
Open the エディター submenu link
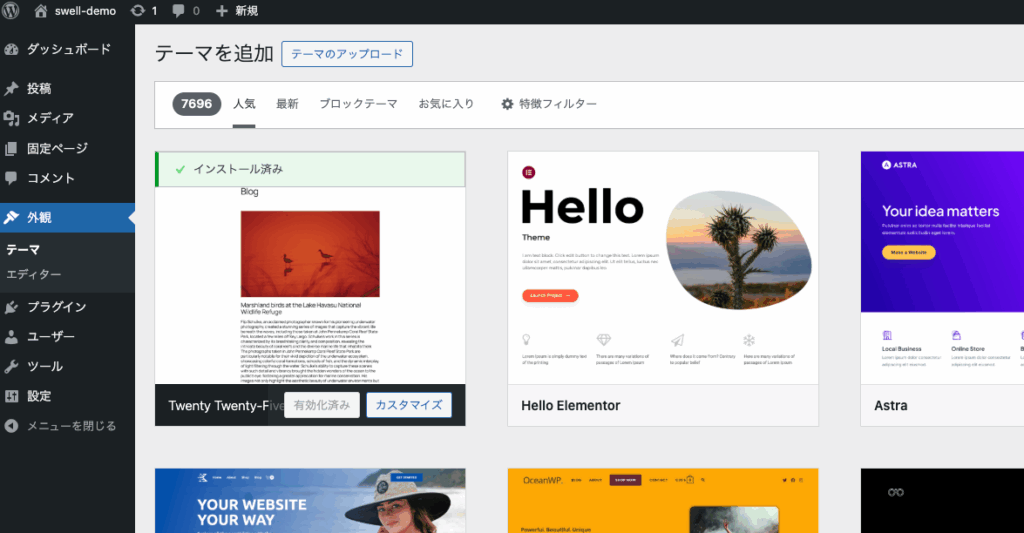[34, 274]
